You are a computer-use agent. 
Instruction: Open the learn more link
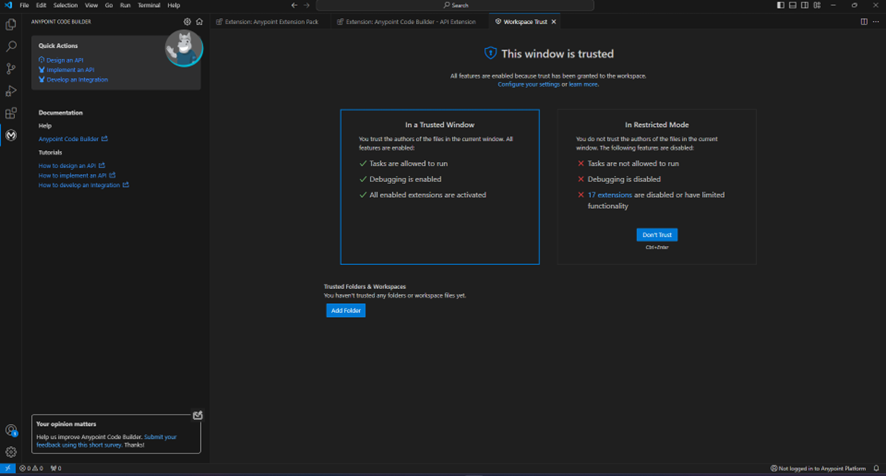583,84
